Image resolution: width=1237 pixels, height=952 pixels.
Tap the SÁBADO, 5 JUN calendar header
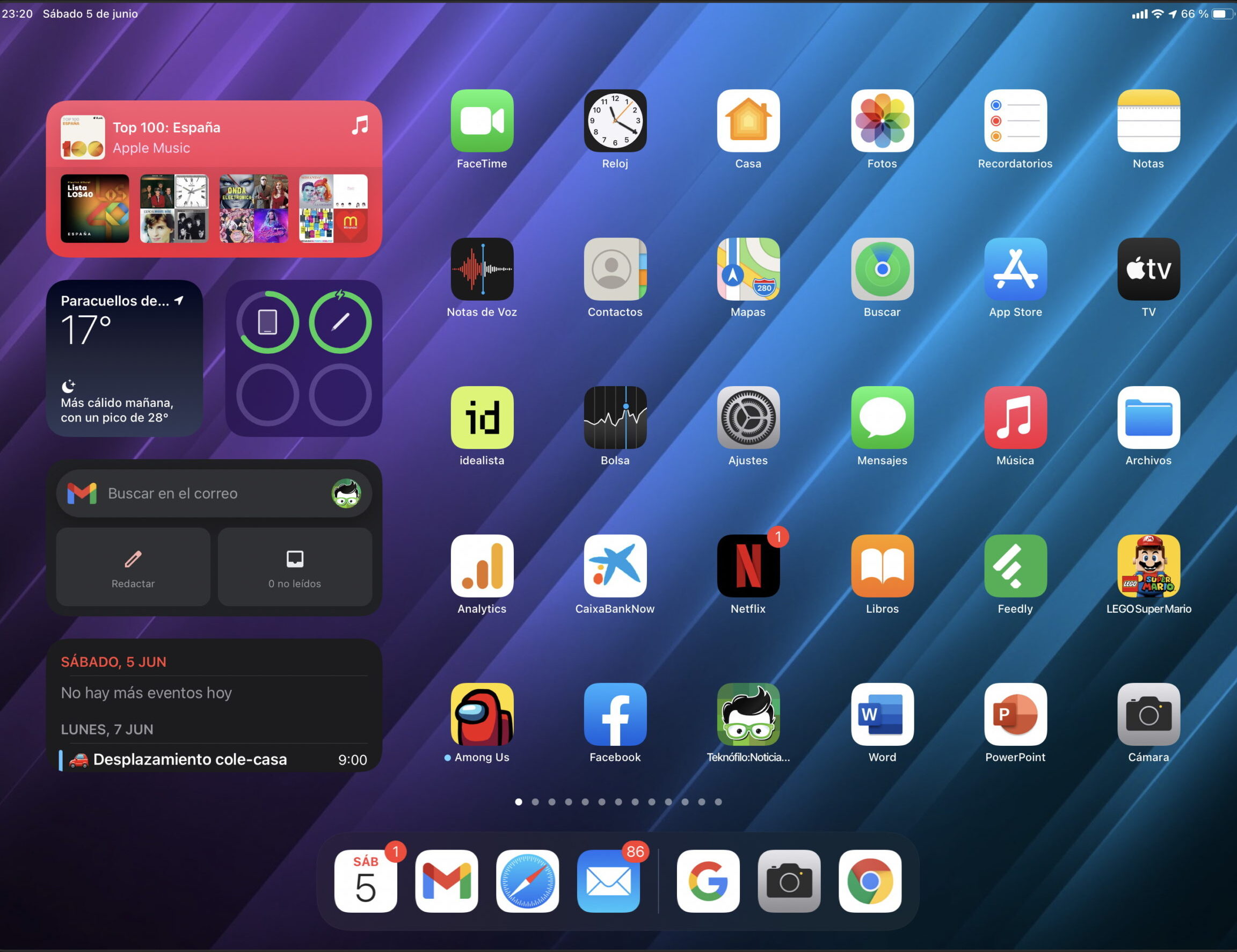coord(113,662)
